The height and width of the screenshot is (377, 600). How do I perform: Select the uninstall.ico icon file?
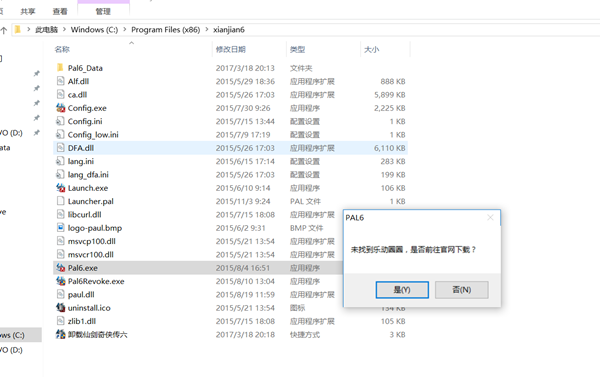pyautogui.click(x=60, y=308)
